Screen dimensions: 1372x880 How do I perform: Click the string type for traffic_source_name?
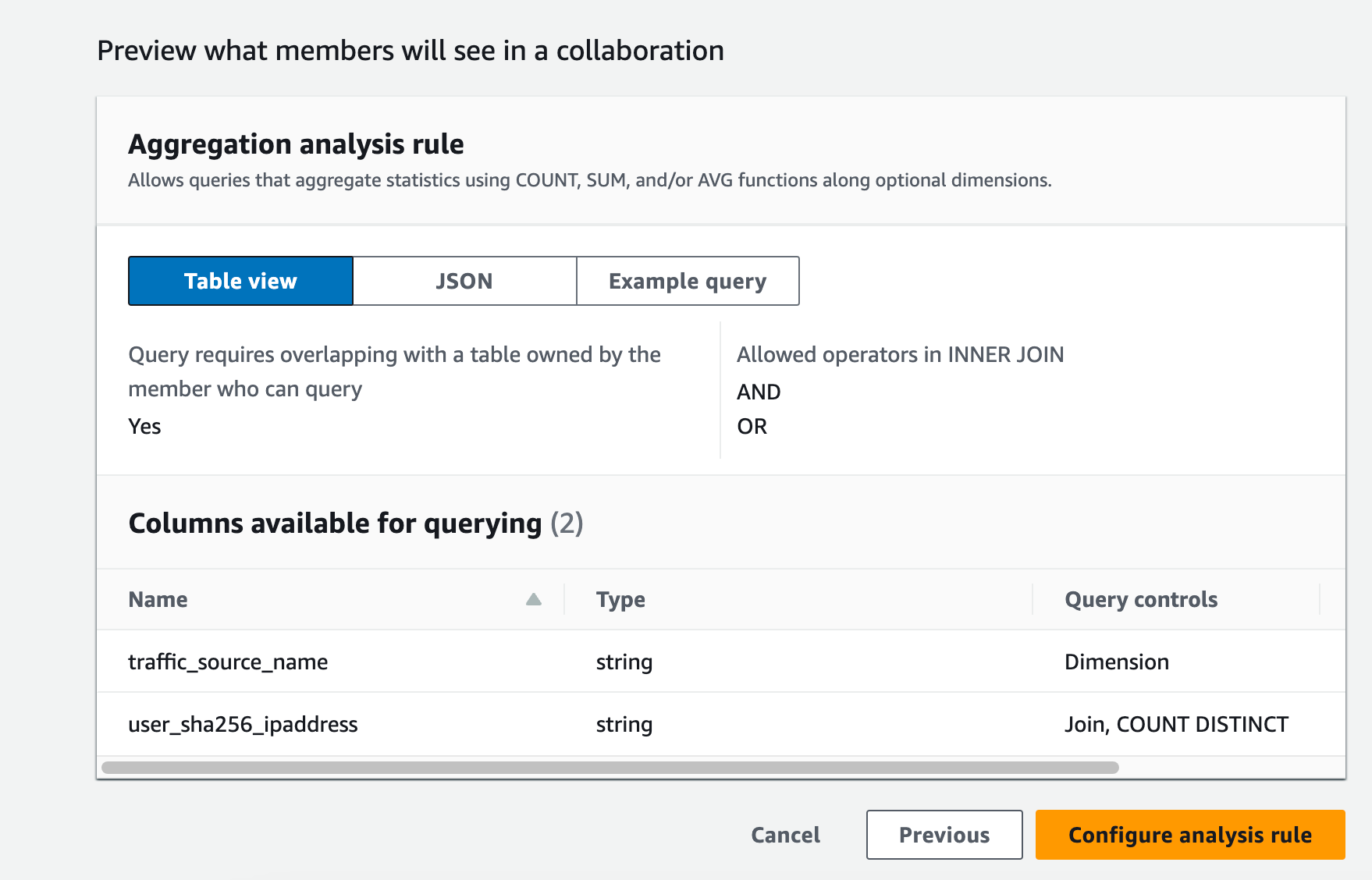click(624, 662)
